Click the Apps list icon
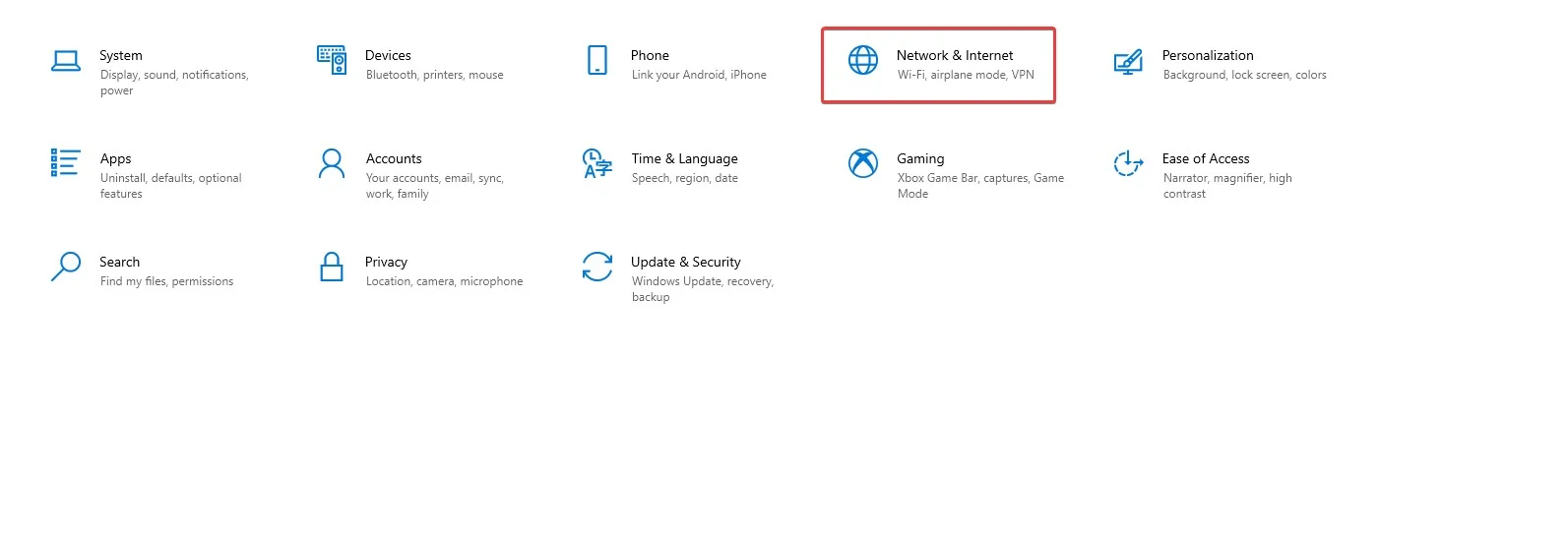Image resolution: width=1568 pixels, height=538 pixels. click(65, 162)
